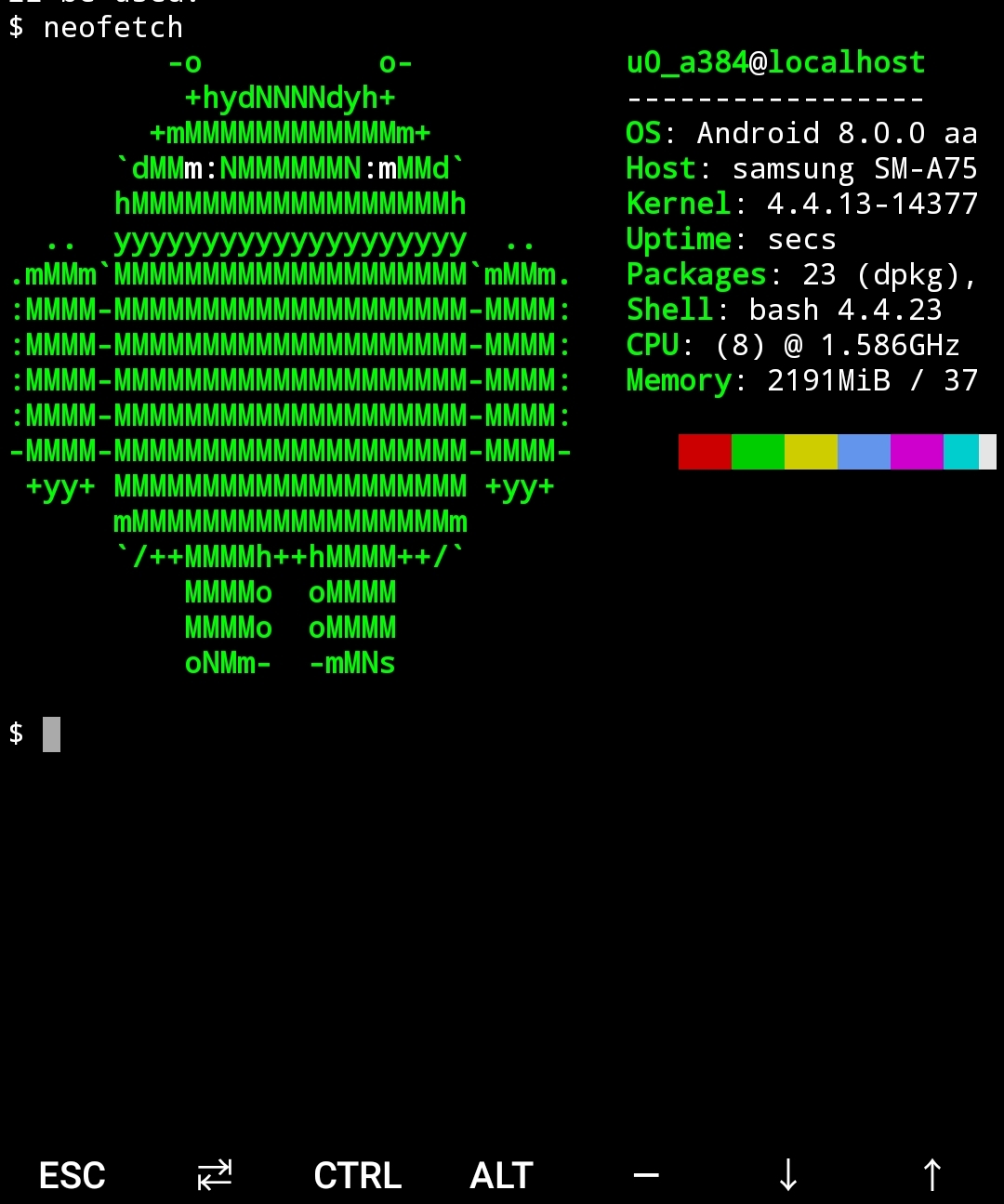
Task: Click the Kernel version info line
Action: coord(802,204)
